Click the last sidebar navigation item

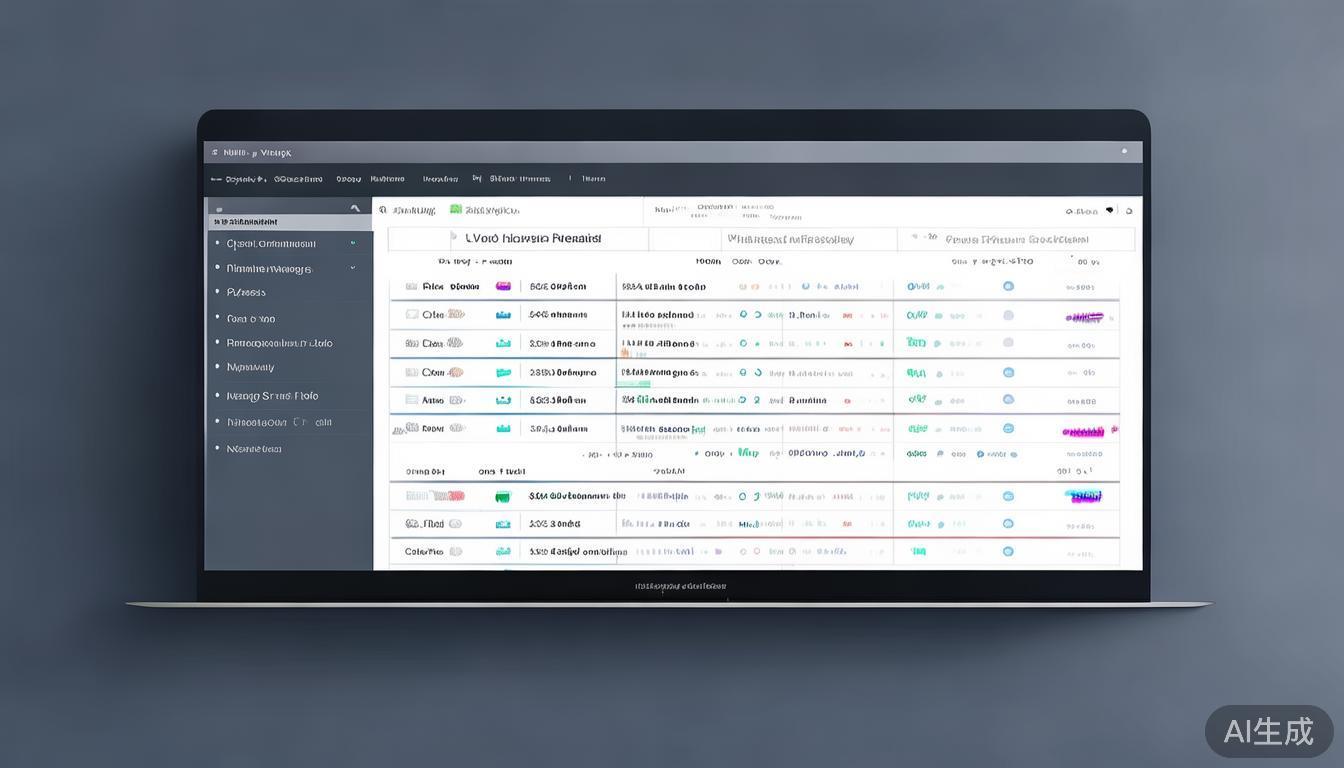click(x=253, y=449)
